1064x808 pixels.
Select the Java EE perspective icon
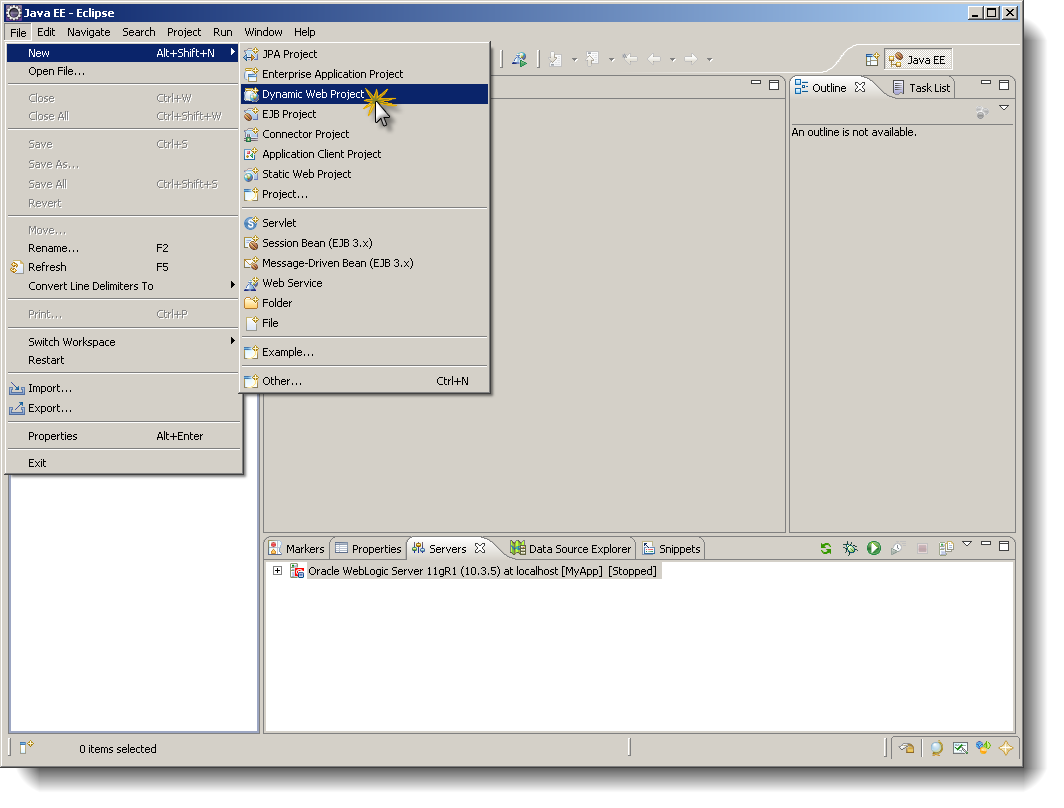(x=917, y=58)
